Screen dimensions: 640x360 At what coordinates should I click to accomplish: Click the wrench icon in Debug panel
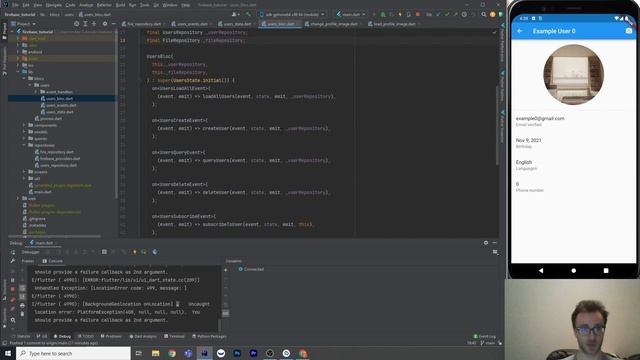(x=13, y=261)
